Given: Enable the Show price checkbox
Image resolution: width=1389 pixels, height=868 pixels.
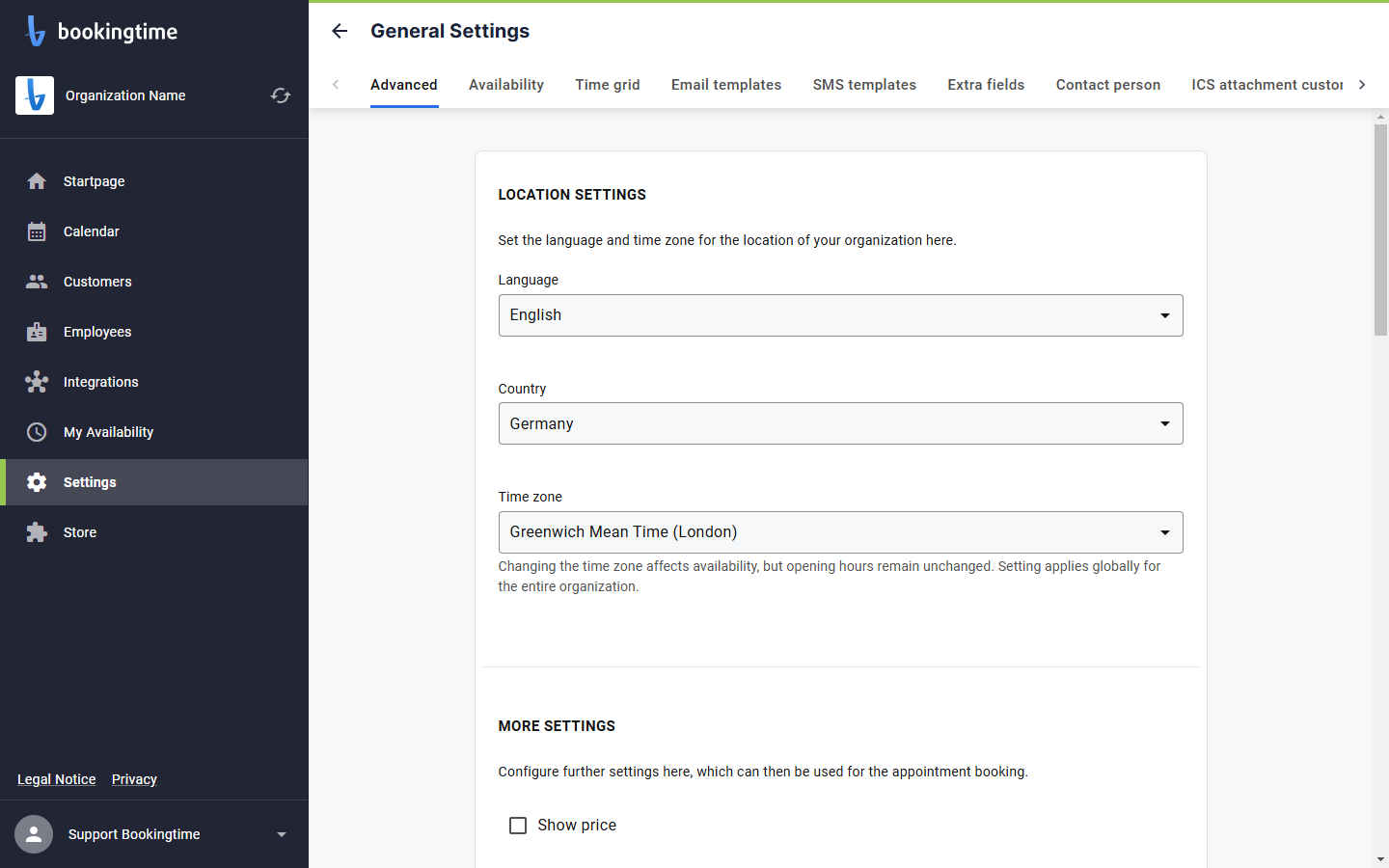Looking at the screenshot, I should pyautogui.click(x=518, y=826).
